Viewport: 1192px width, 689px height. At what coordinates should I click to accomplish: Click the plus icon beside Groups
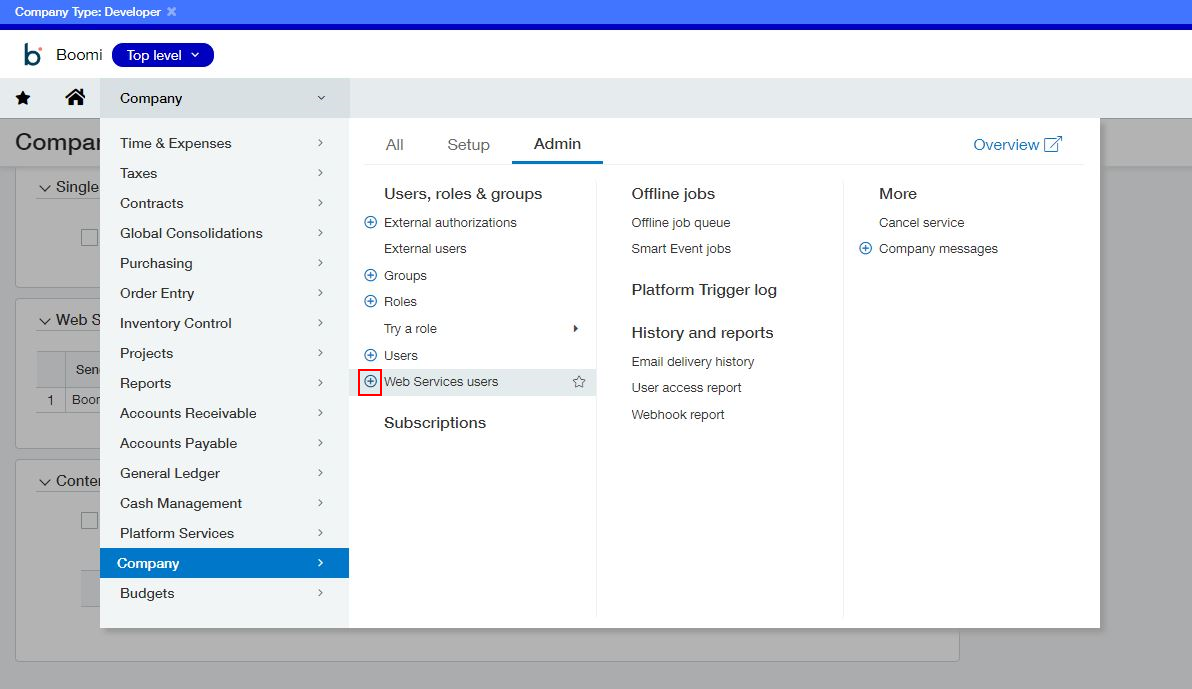click(370, 275)
